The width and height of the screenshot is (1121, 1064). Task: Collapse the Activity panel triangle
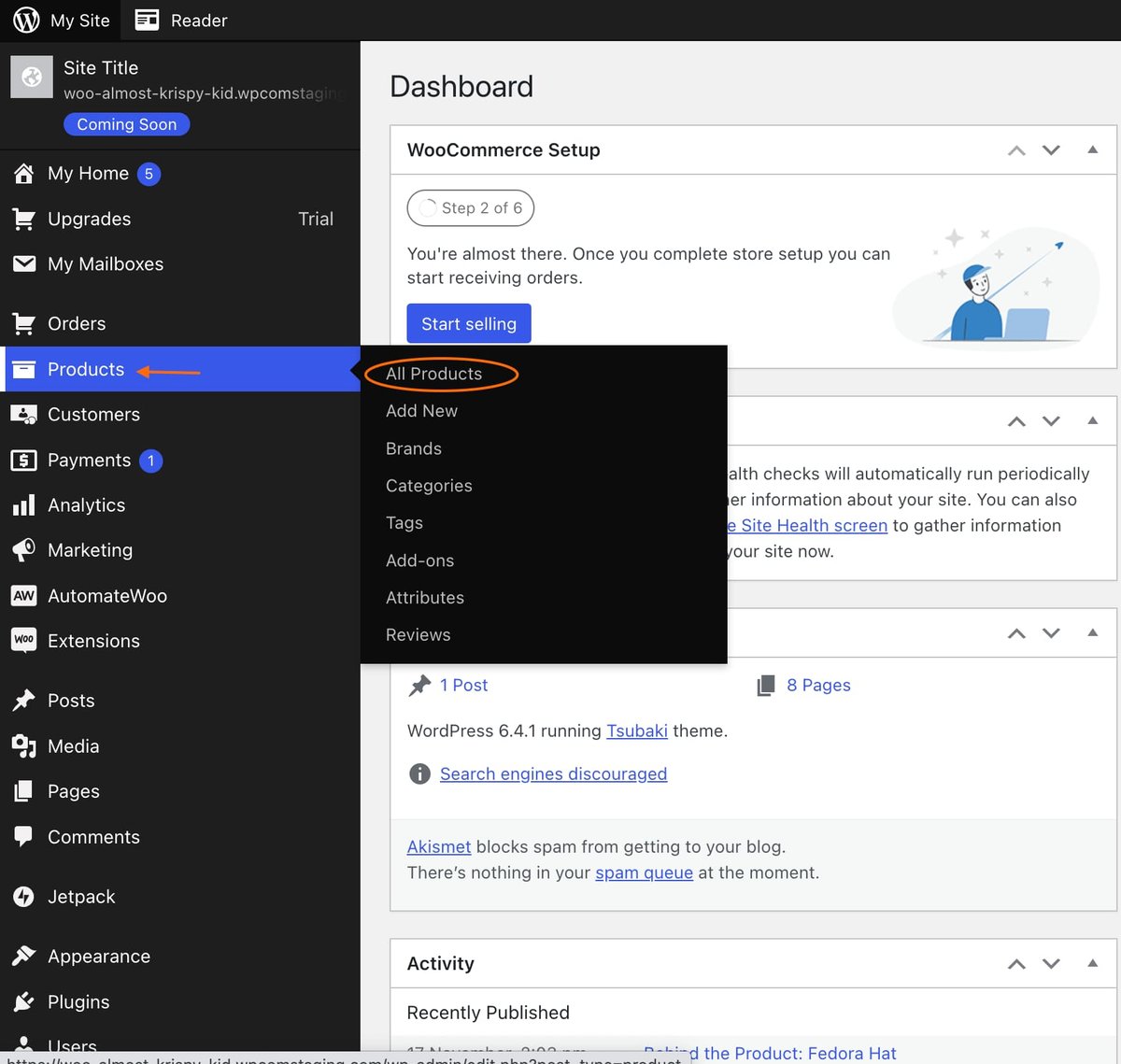1093,963
